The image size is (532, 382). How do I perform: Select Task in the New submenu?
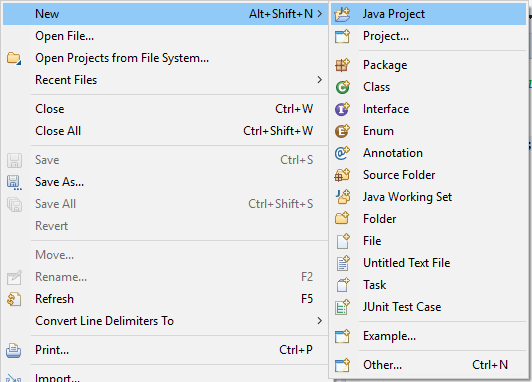pos(429,285)
